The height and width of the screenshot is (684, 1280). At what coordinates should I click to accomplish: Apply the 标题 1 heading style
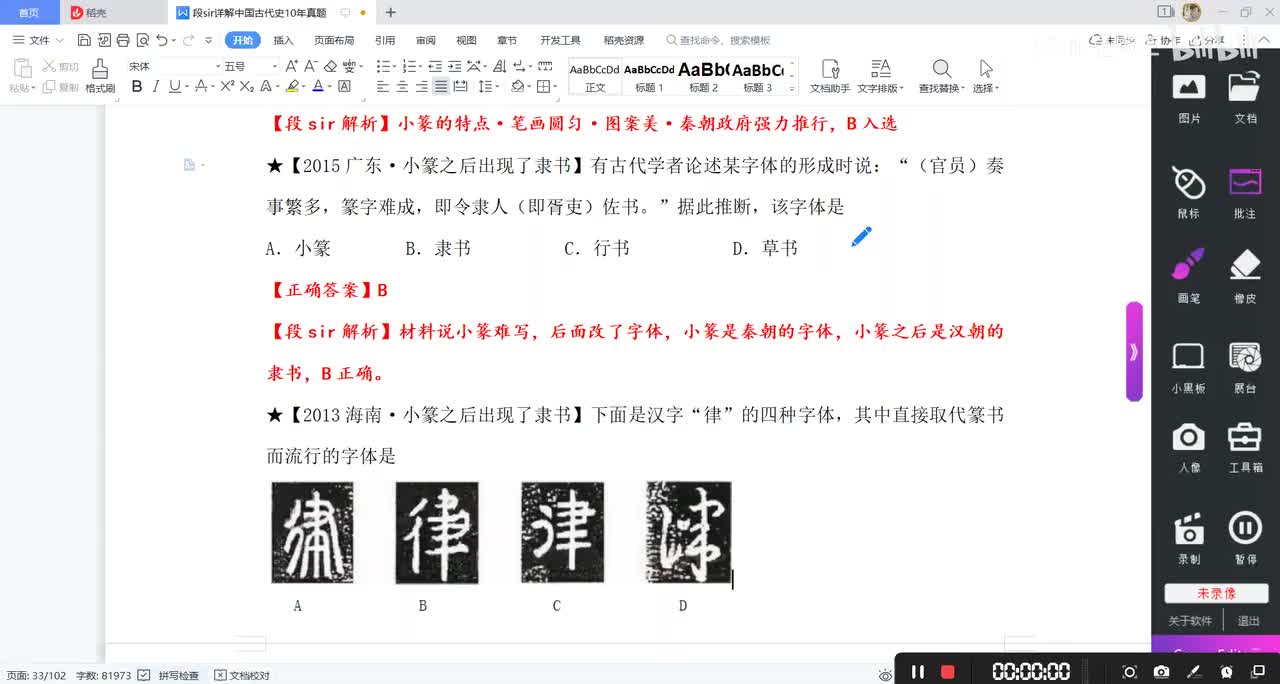click(x=649, y=77)
